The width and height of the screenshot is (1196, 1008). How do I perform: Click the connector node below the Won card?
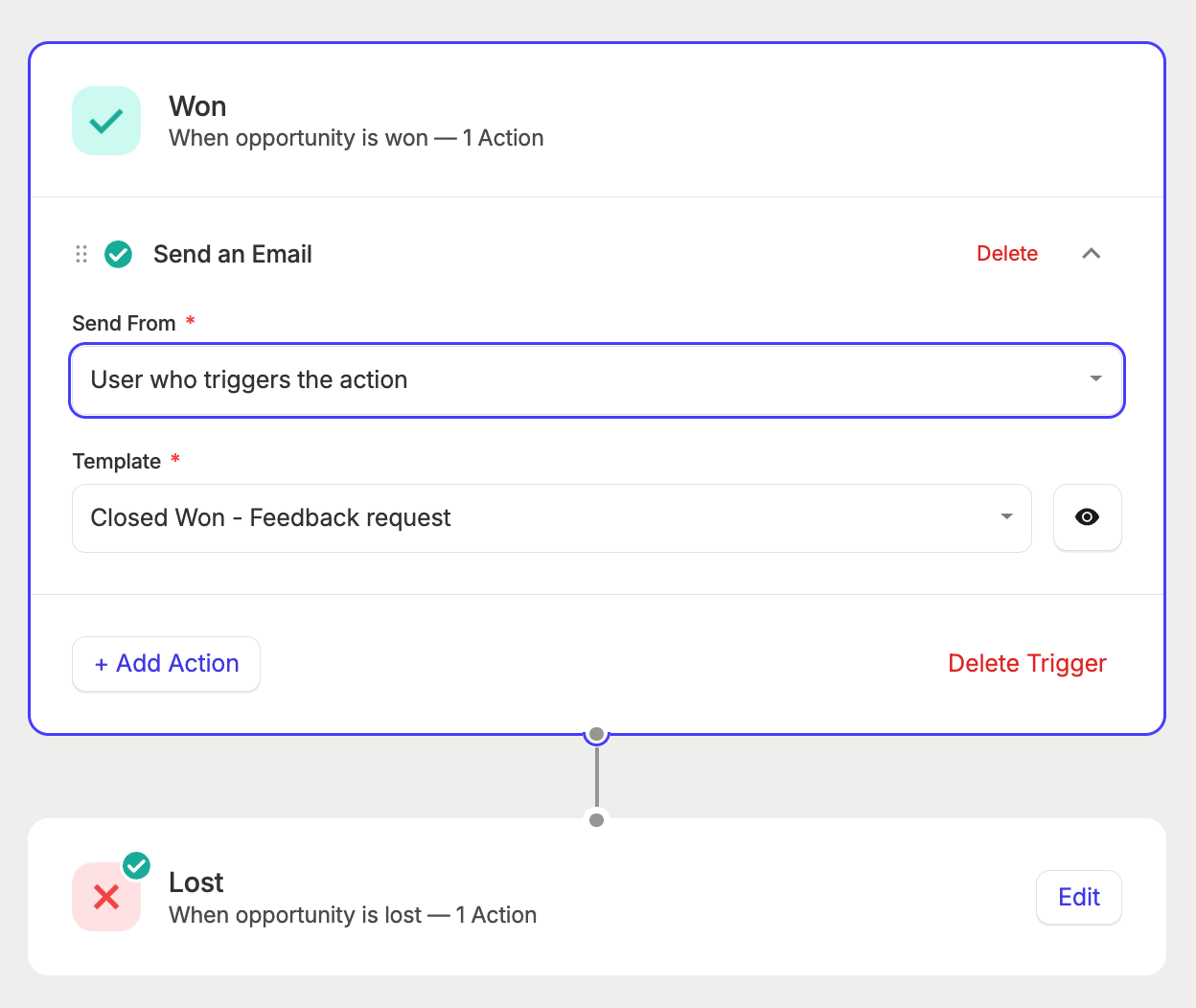coord(596,735)
